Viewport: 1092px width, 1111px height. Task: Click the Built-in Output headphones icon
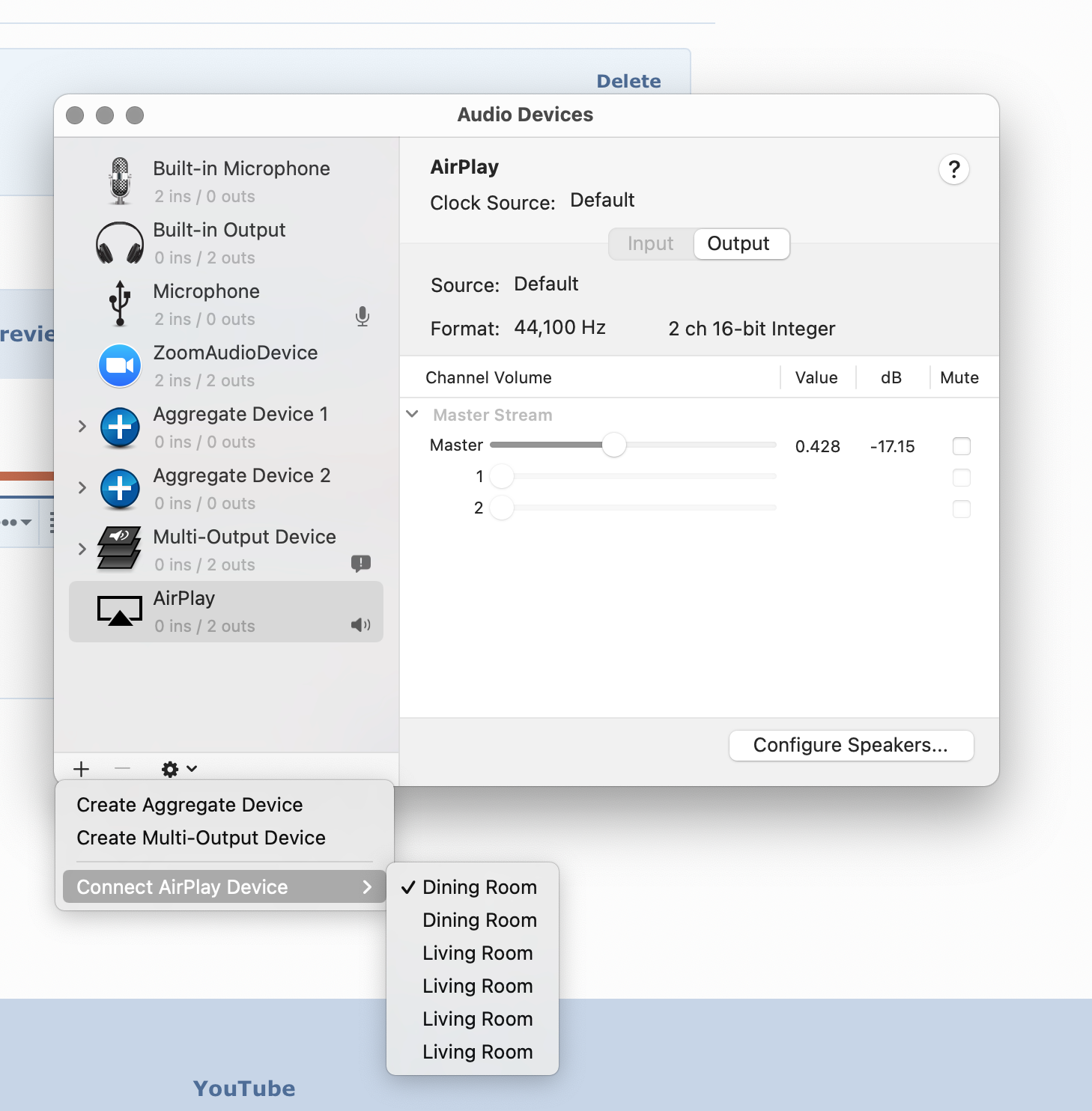pos(120,243)
